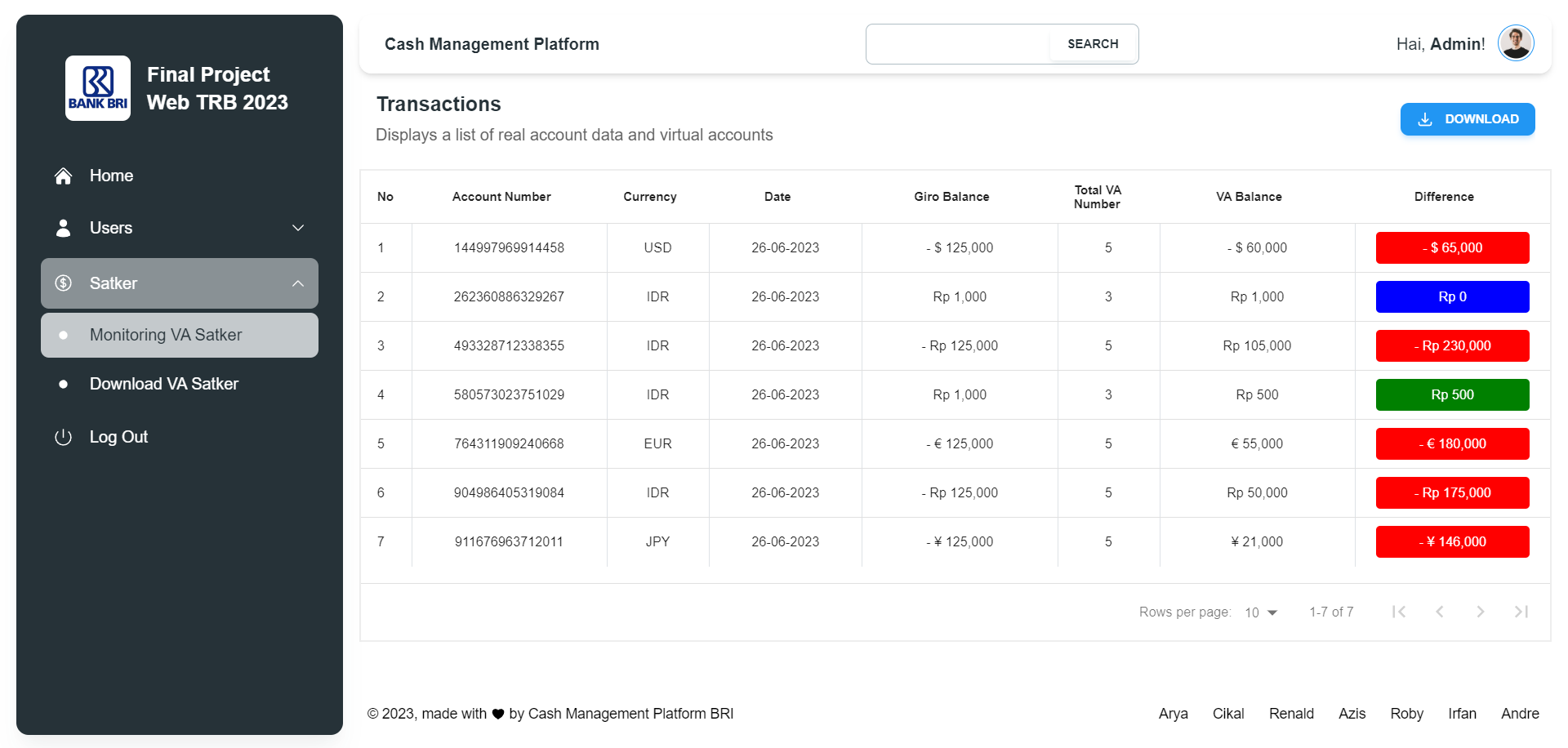Collapse the Satker section
Image resolution: width=1568 pixels, height=748 pixels.
point(297,283)
